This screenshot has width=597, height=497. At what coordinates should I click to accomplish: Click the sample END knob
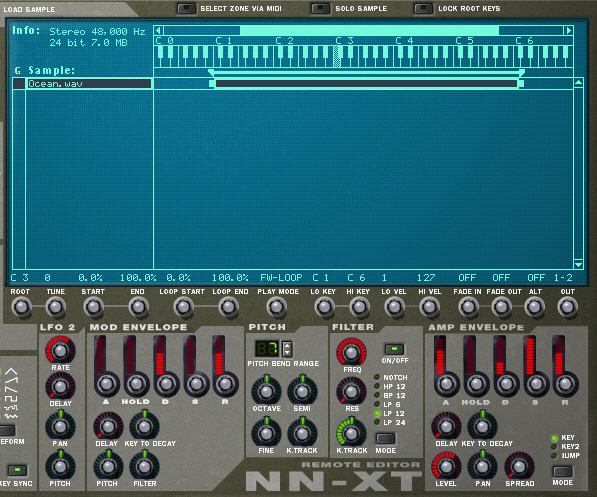[138, 307]
